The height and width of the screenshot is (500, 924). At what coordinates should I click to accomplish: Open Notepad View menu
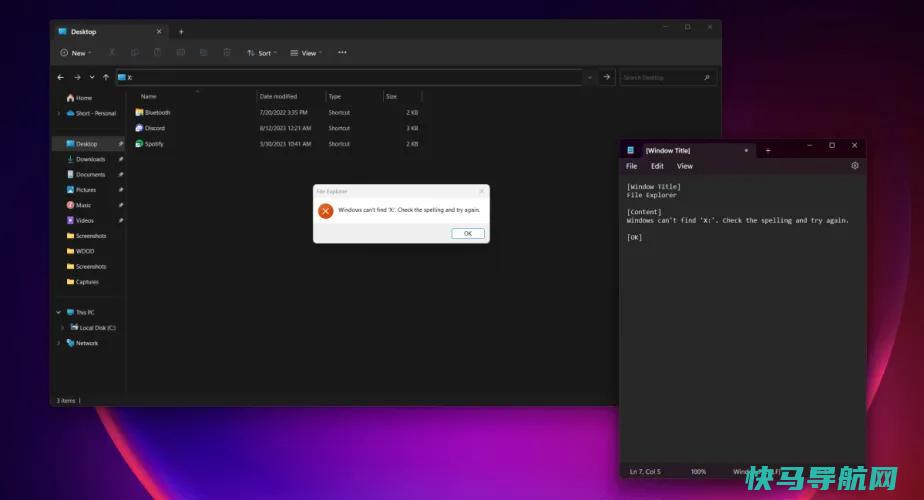685,166
